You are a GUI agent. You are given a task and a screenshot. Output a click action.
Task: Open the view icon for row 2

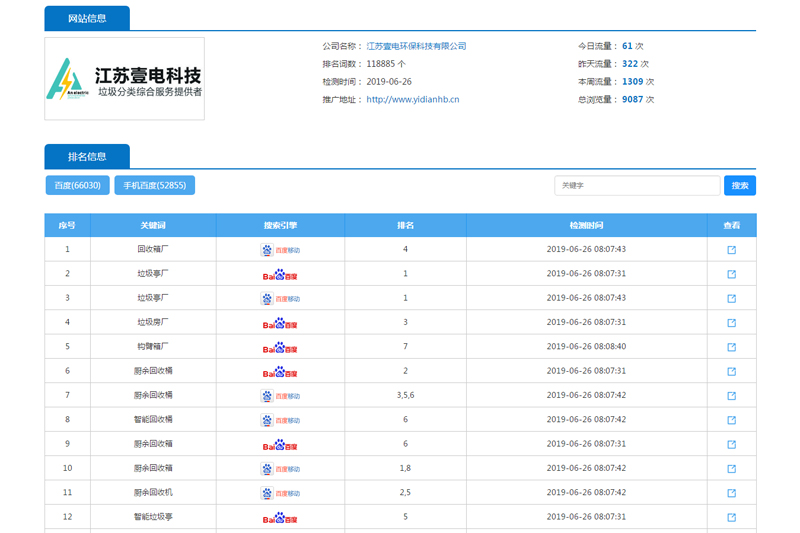[x=731, y=274]
